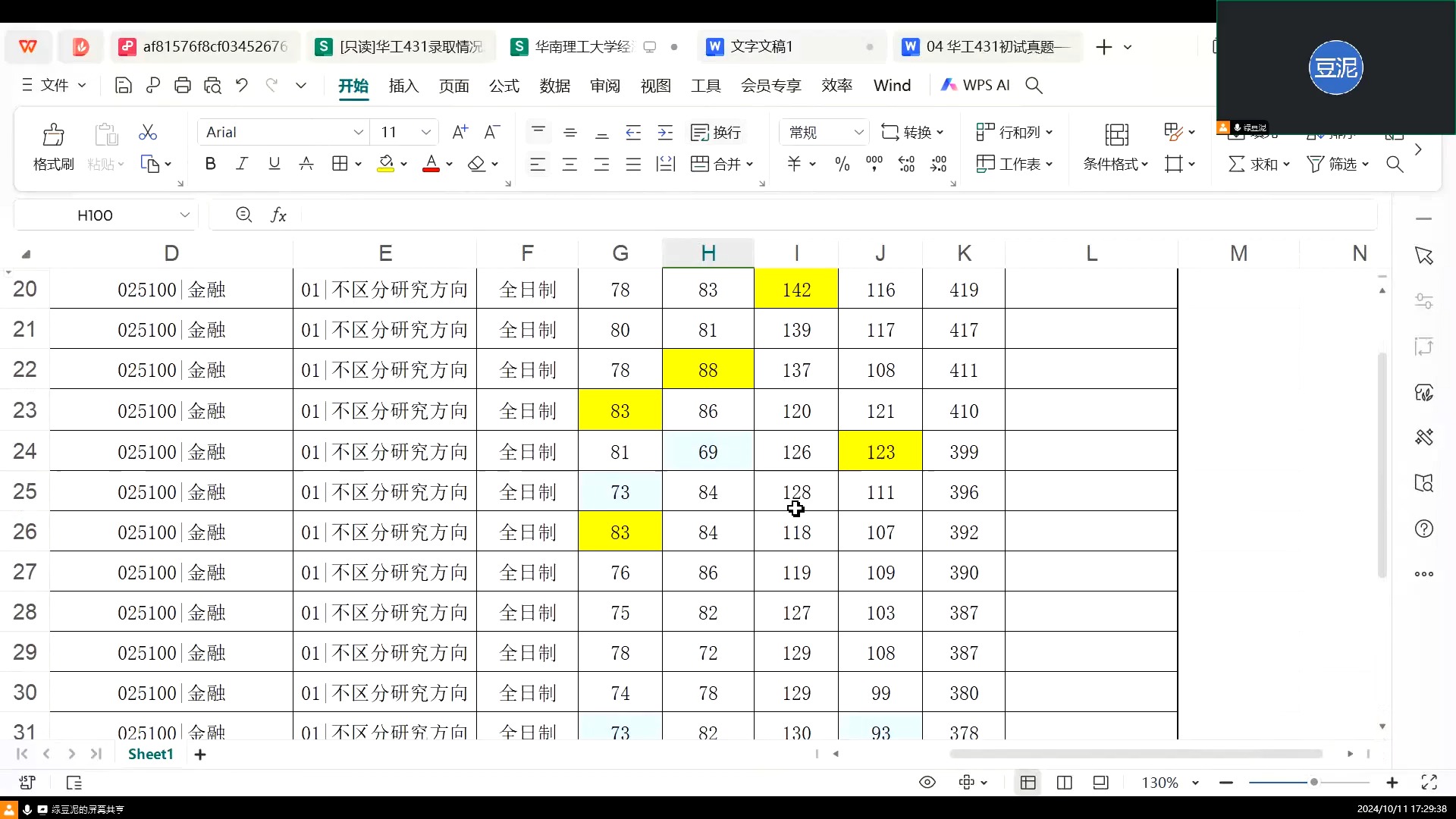
Task: Click the yellow fill color button
Action: click(x=385, y=164)
